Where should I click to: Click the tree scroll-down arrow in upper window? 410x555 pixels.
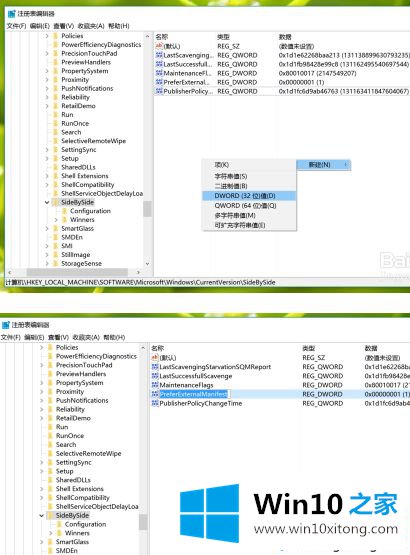[147, 264]
